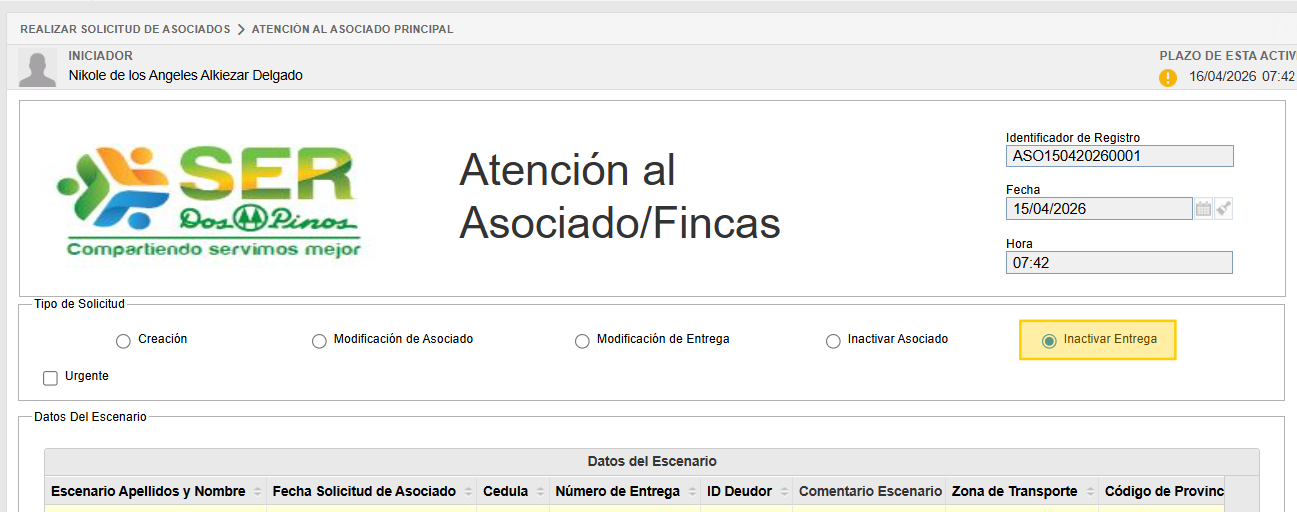The width and height of the screenshot is (1297, 512).
Task: Select the Inactivar Entrega radio button
Action: 1049,341
